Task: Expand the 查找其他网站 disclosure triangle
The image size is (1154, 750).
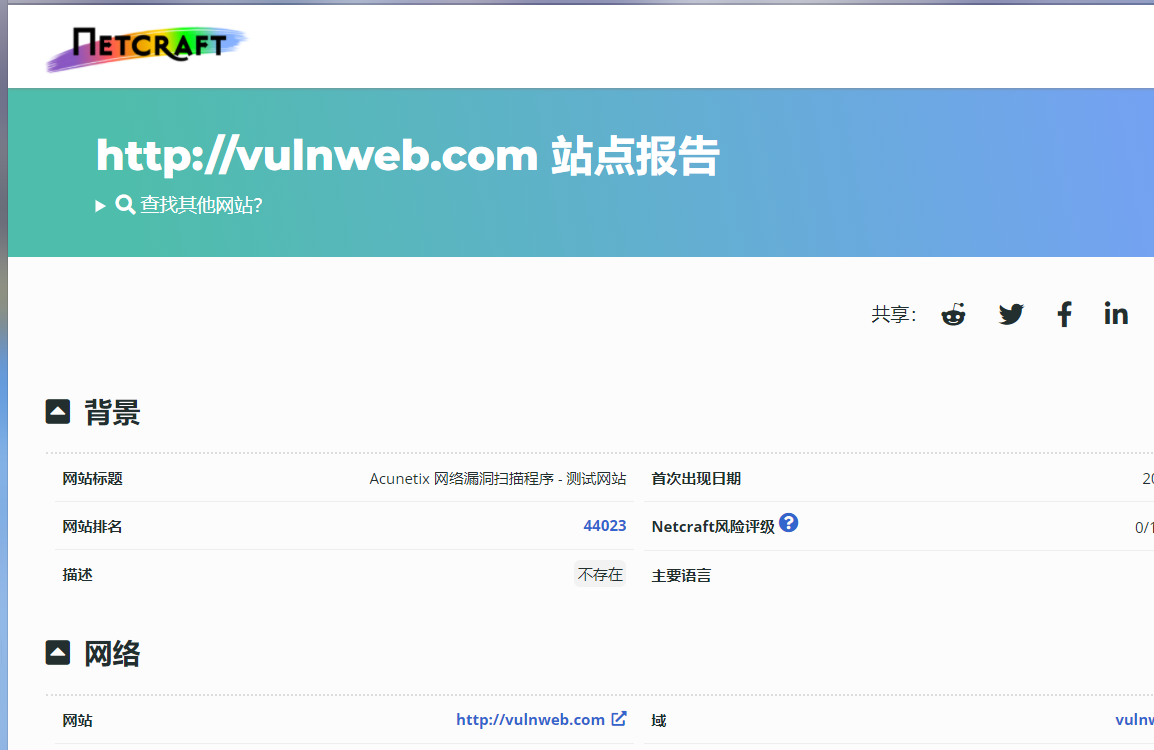Action: [100, 205]
